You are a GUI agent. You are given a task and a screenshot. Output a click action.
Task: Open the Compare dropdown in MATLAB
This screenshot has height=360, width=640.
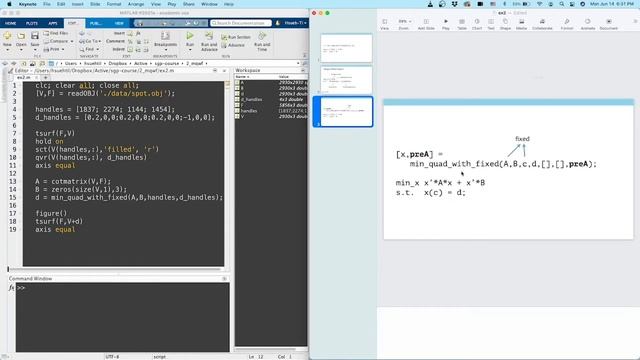pyautogui.click(x=58, y=41)
